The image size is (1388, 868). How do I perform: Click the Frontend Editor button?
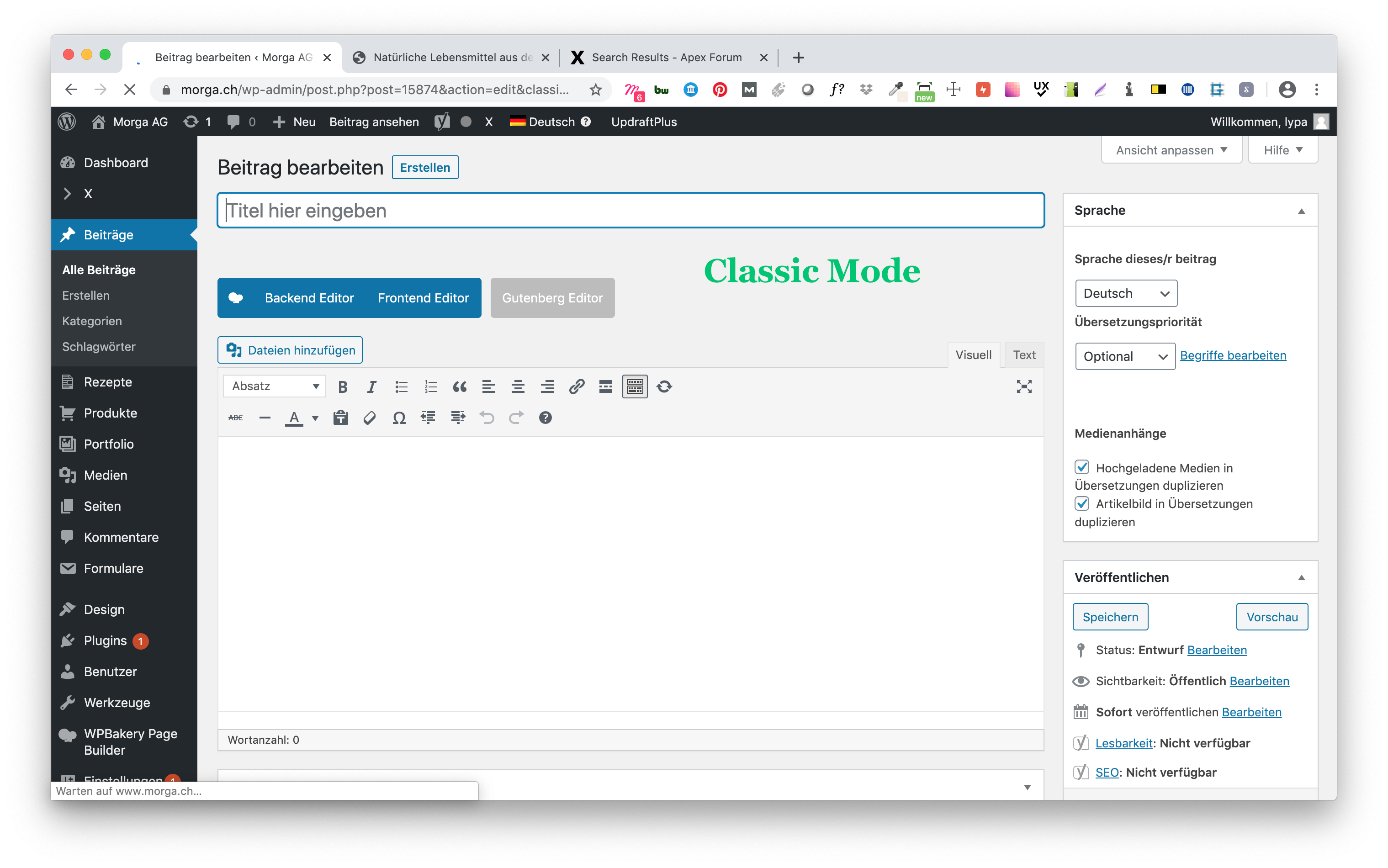point(423,298)
